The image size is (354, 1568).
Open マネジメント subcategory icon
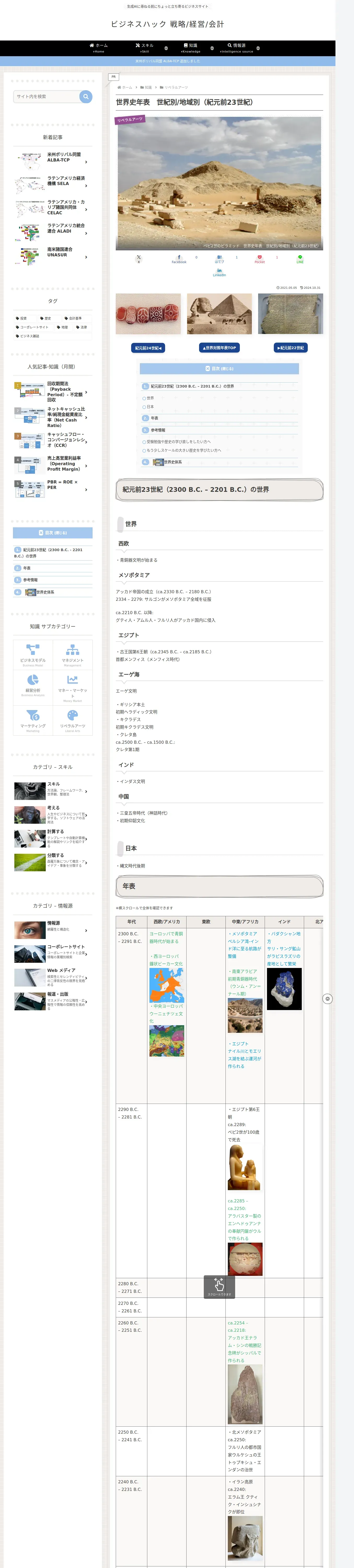click(x=73, y=655)
